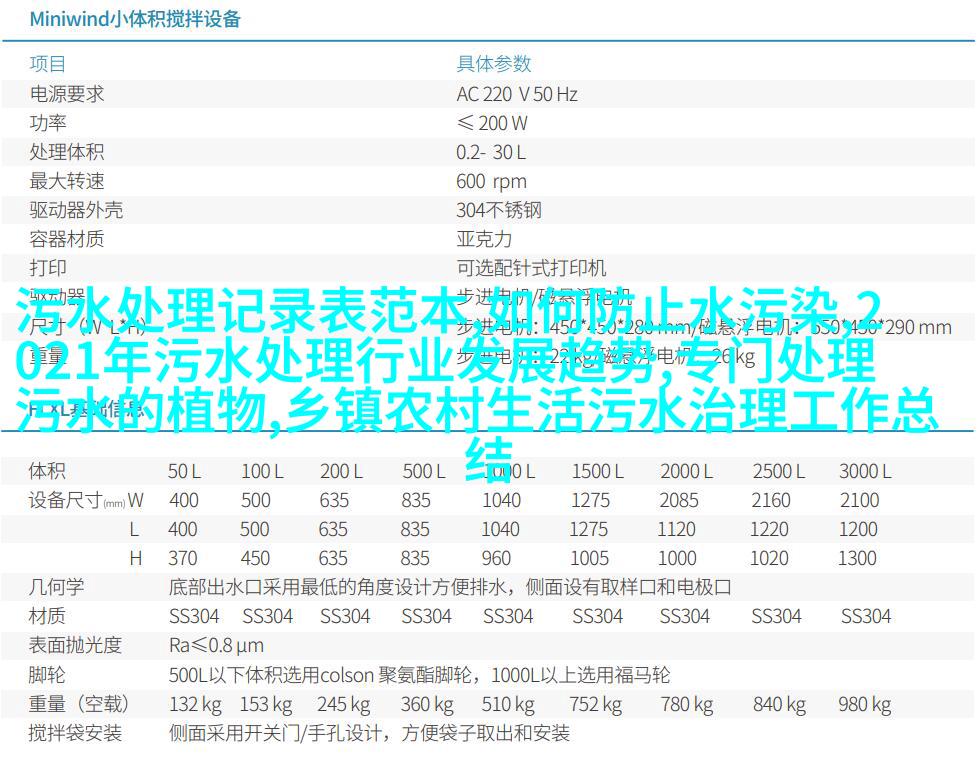The image size is (978, 759).
Task: Click the 1300 height value
Action: tap(858, 558)
